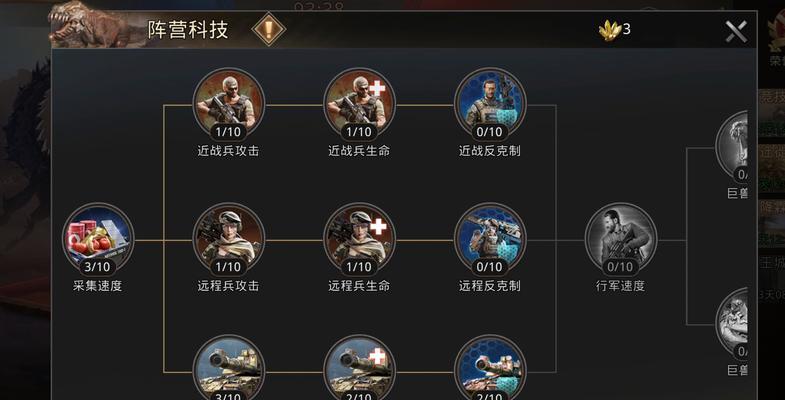This screenshot has height=400, width=785.
Task: Click the 行军速度 text label
Action: (620, 286)
